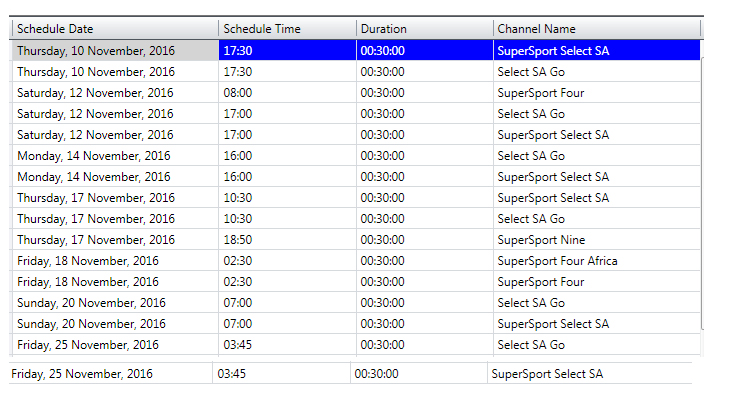Click the 08:00 time cell

pyautogui.click(x=287, y=93)
